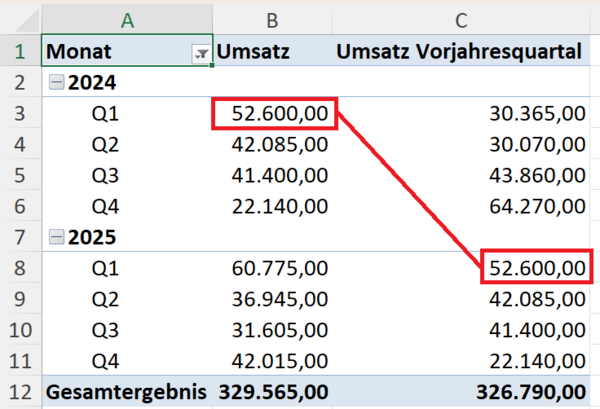
Task: Select row 7 header
Action: [x=20, y=238]
